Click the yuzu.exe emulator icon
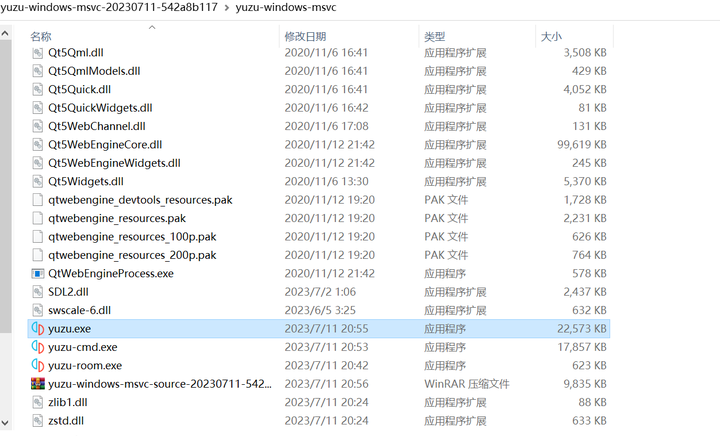This screenshot has width=720, height=436. pyautogui.click(x=38, y=329)
